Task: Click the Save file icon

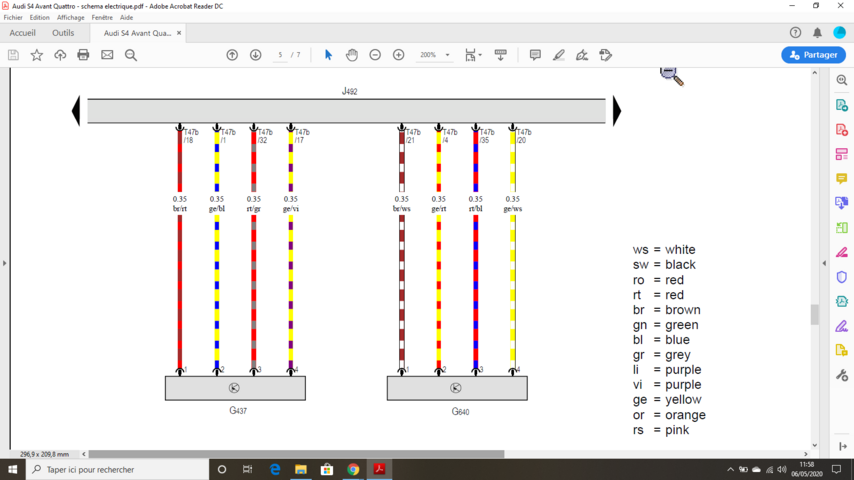Action: 13,55
